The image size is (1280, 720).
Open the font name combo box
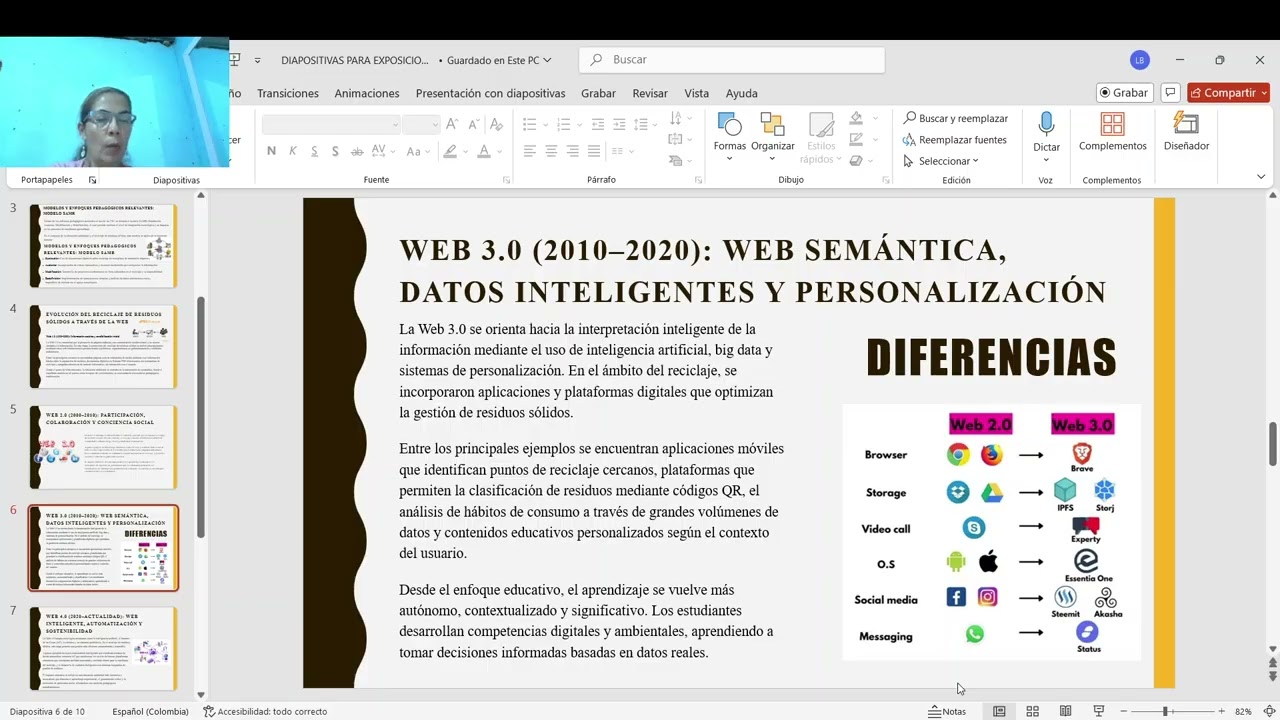[331, 124]
